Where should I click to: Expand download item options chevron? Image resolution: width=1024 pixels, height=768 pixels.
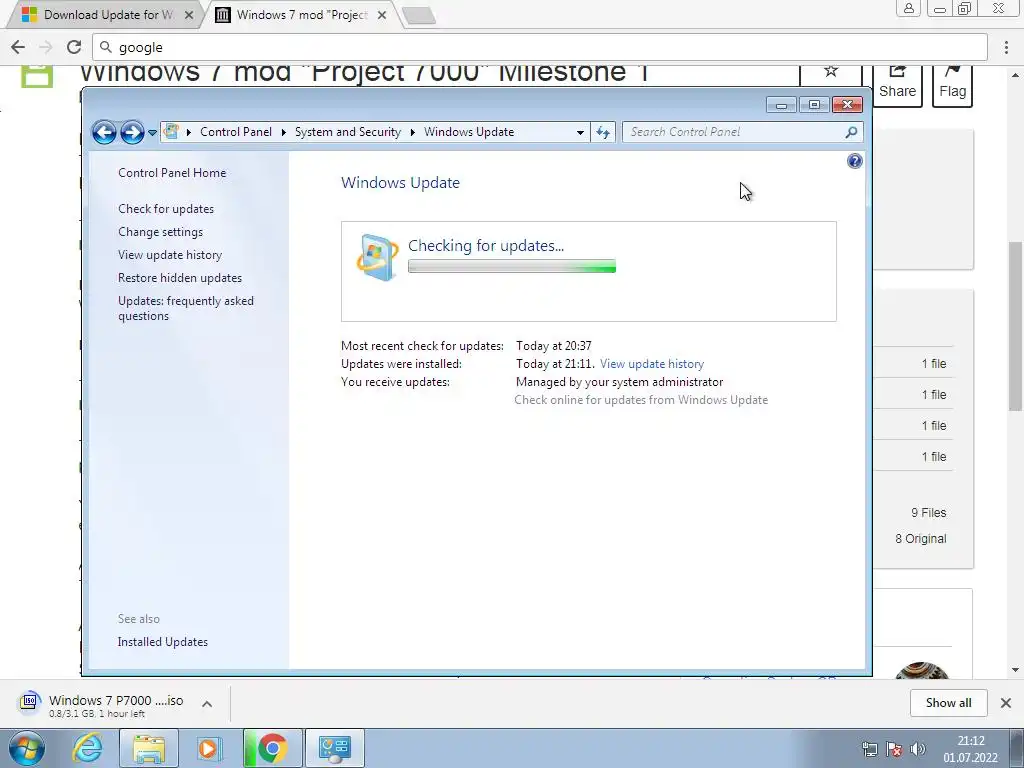tap(206, 703)
